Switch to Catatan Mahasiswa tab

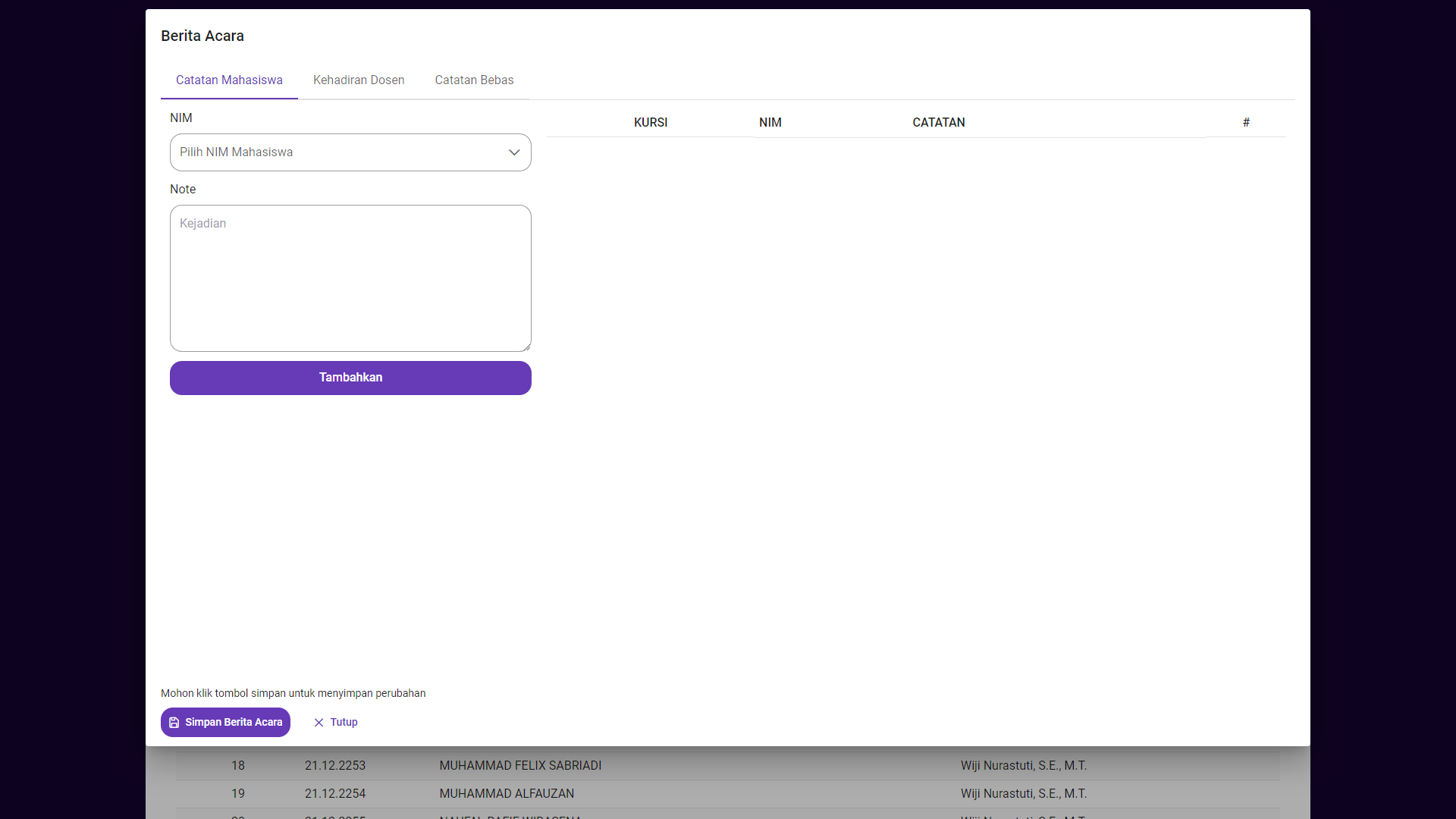[229, 80]
